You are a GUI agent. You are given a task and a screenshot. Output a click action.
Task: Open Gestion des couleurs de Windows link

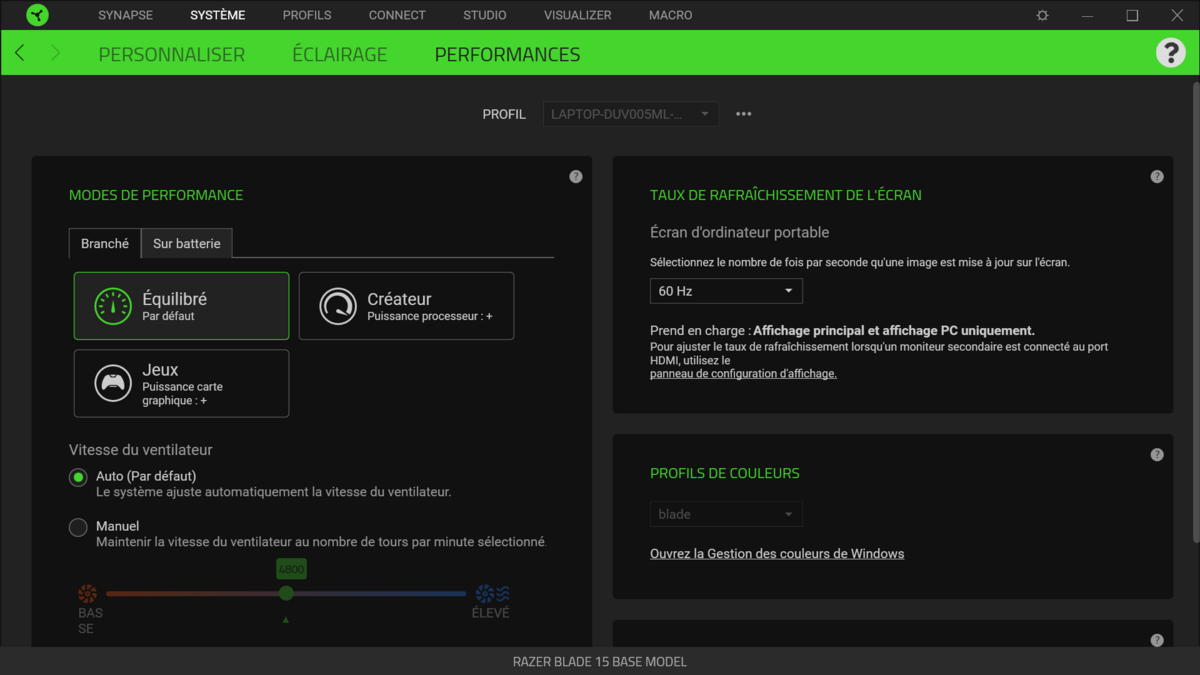click(x=777, y=553)
